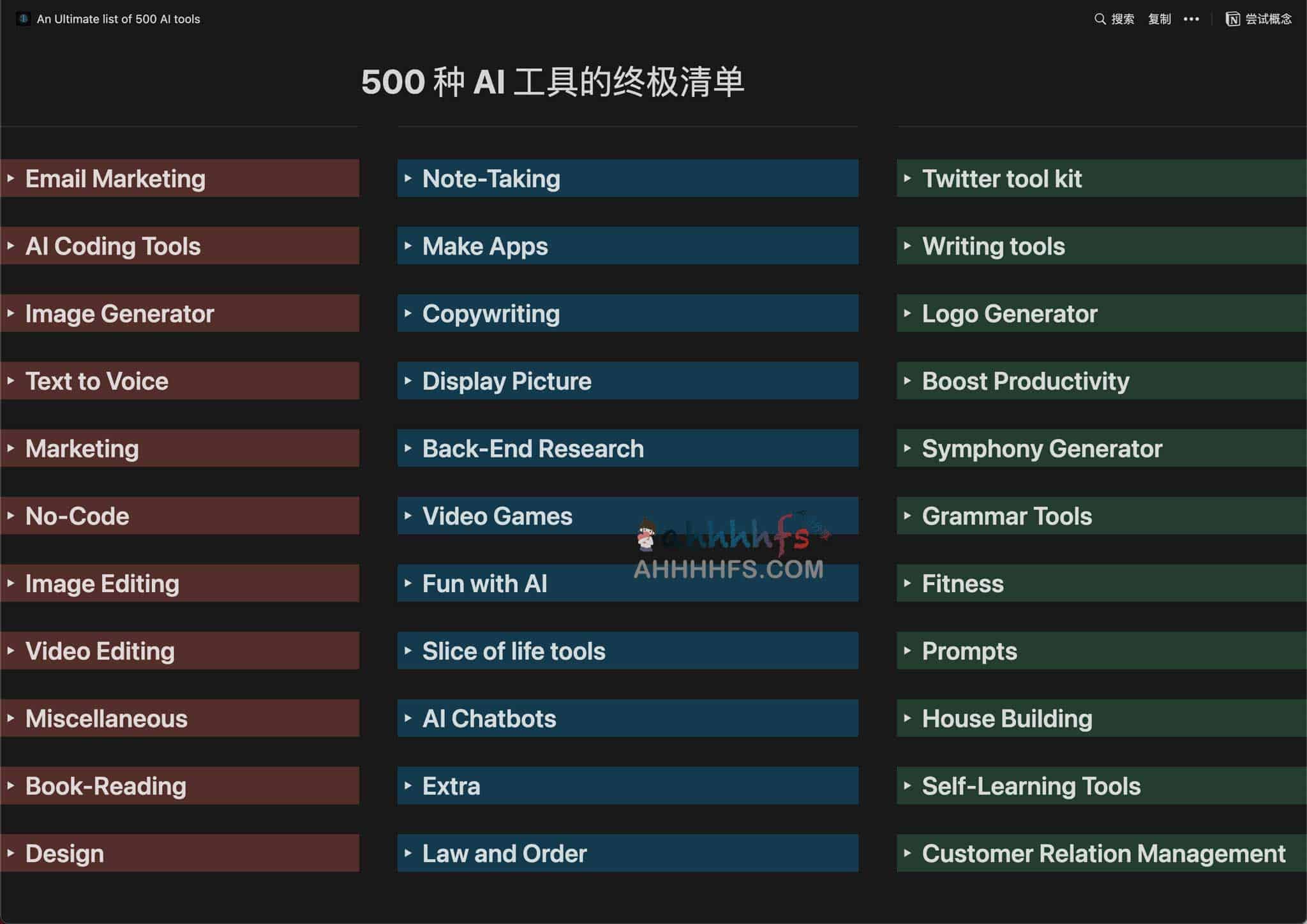Open Notion concept icon button

(x=1233, y=18)
